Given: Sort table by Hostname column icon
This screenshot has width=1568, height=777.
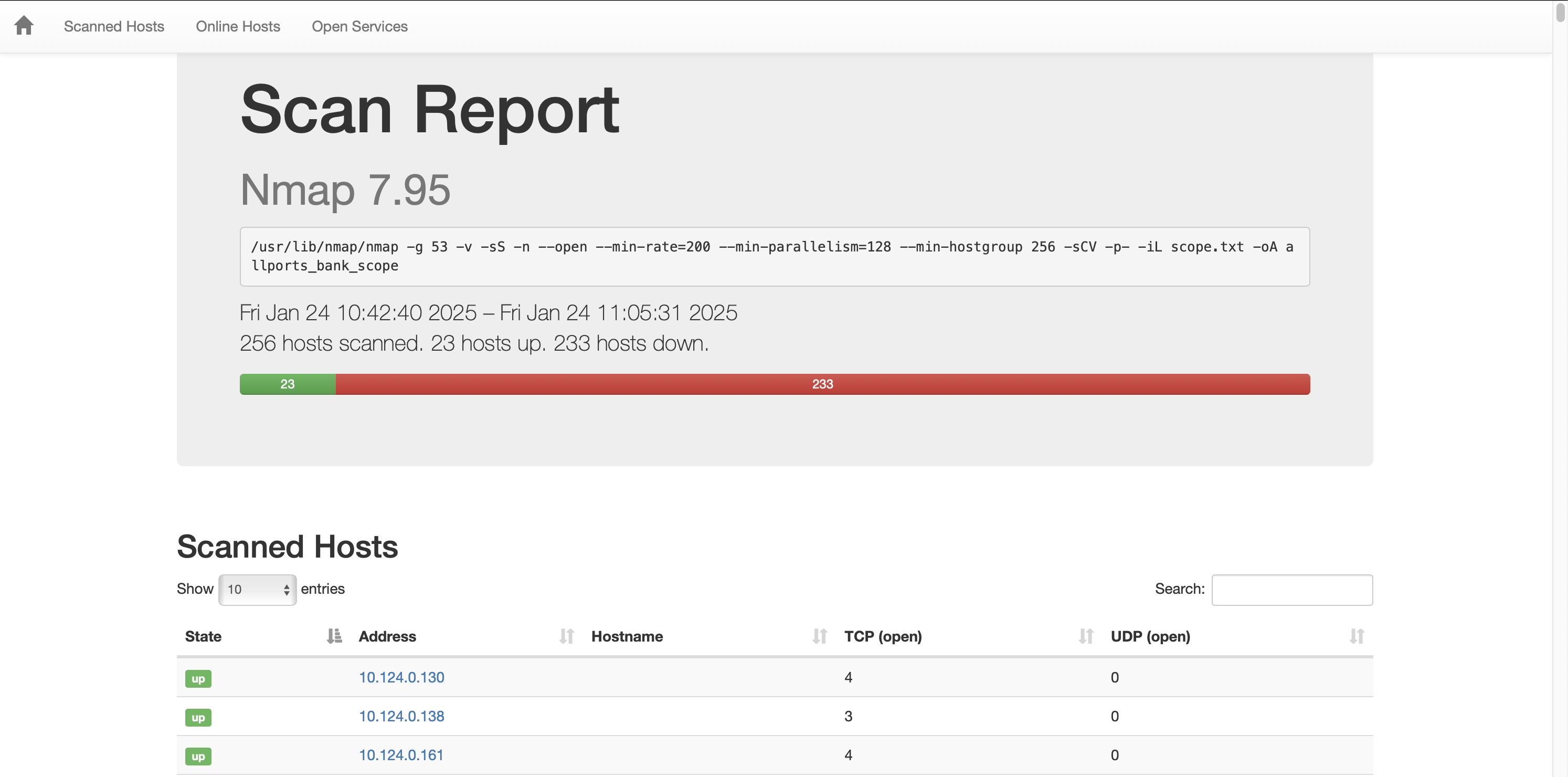Looking at the screenshot, I should click(820, 636).
